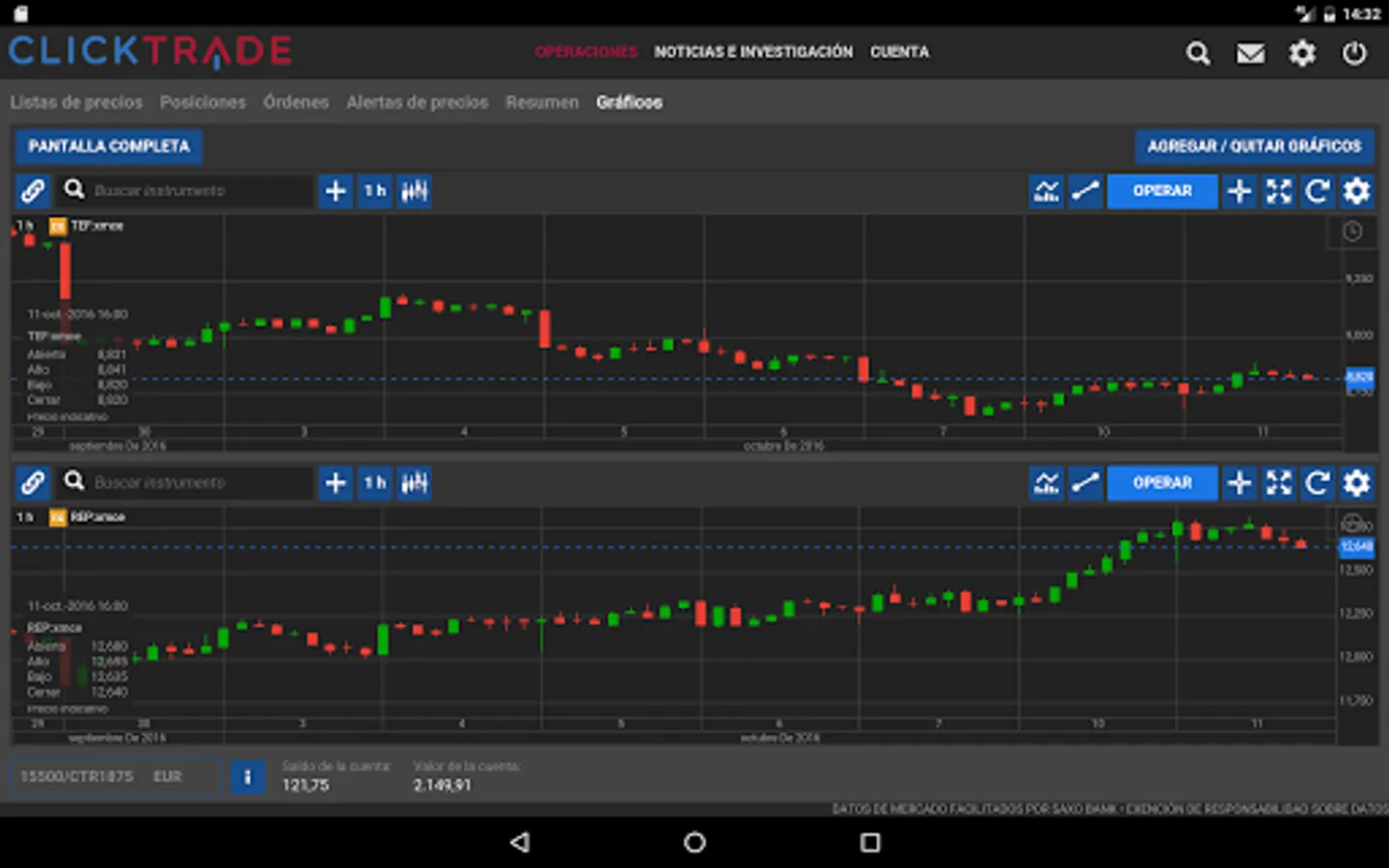Image resolution: width=1389 pixels, height=868 pixels.
Task: Click the clock icon on the REP chart
Action: click(1352, 524)
